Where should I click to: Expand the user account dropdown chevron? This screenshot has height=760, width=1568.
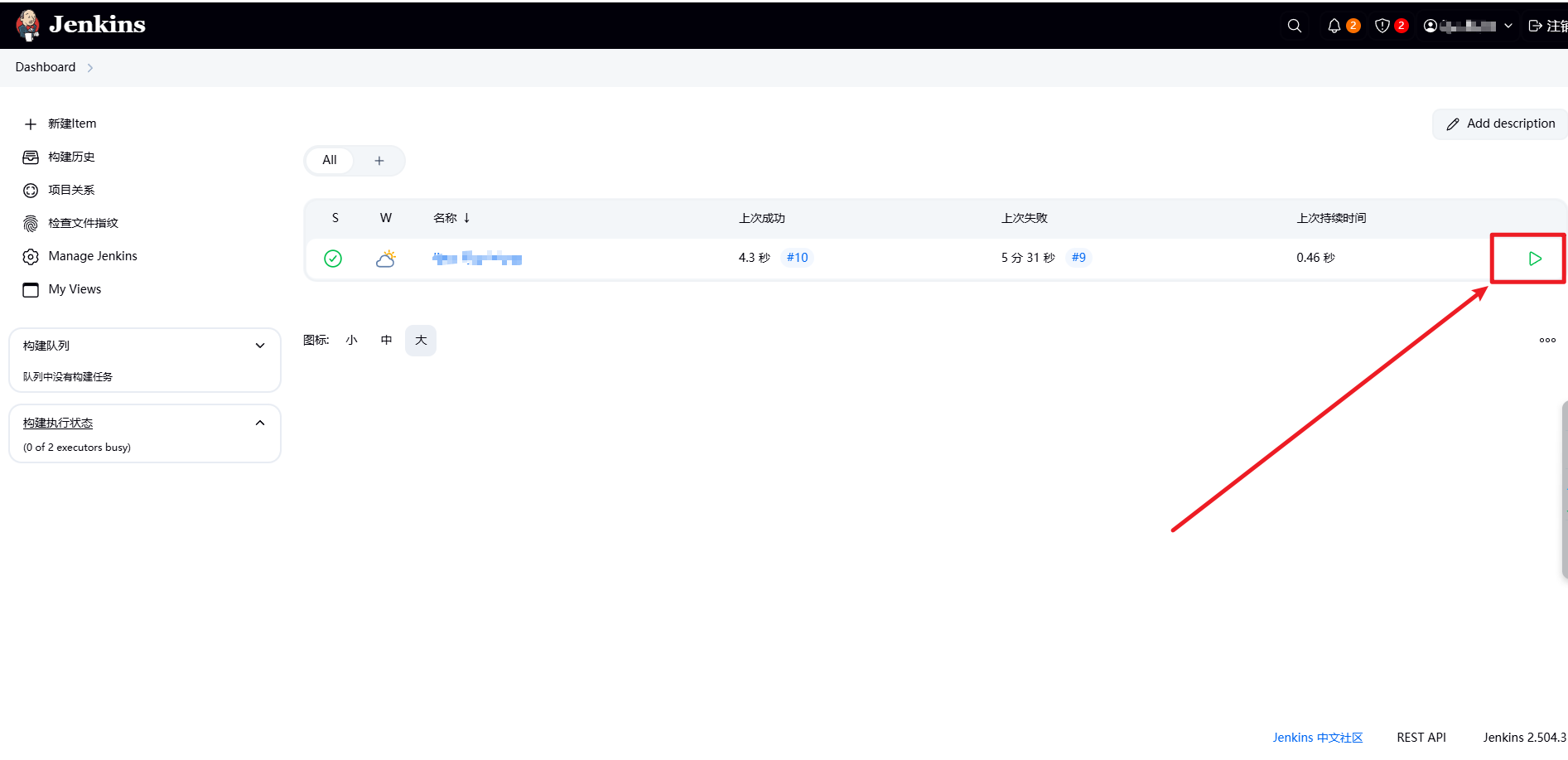click(1508, 26)
